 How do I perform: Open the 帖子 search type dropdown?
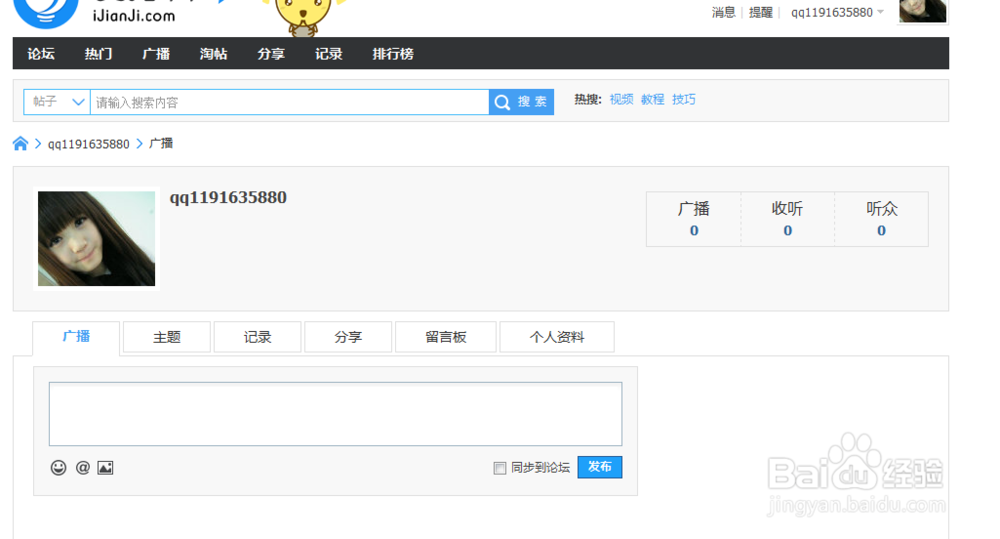tap(57, 102)
